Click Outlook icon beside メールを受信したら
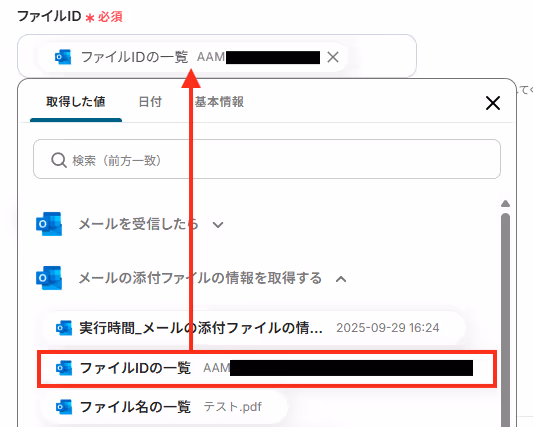Image resolution: width=533 pixels, height=427 pixels. click(49, 224)
